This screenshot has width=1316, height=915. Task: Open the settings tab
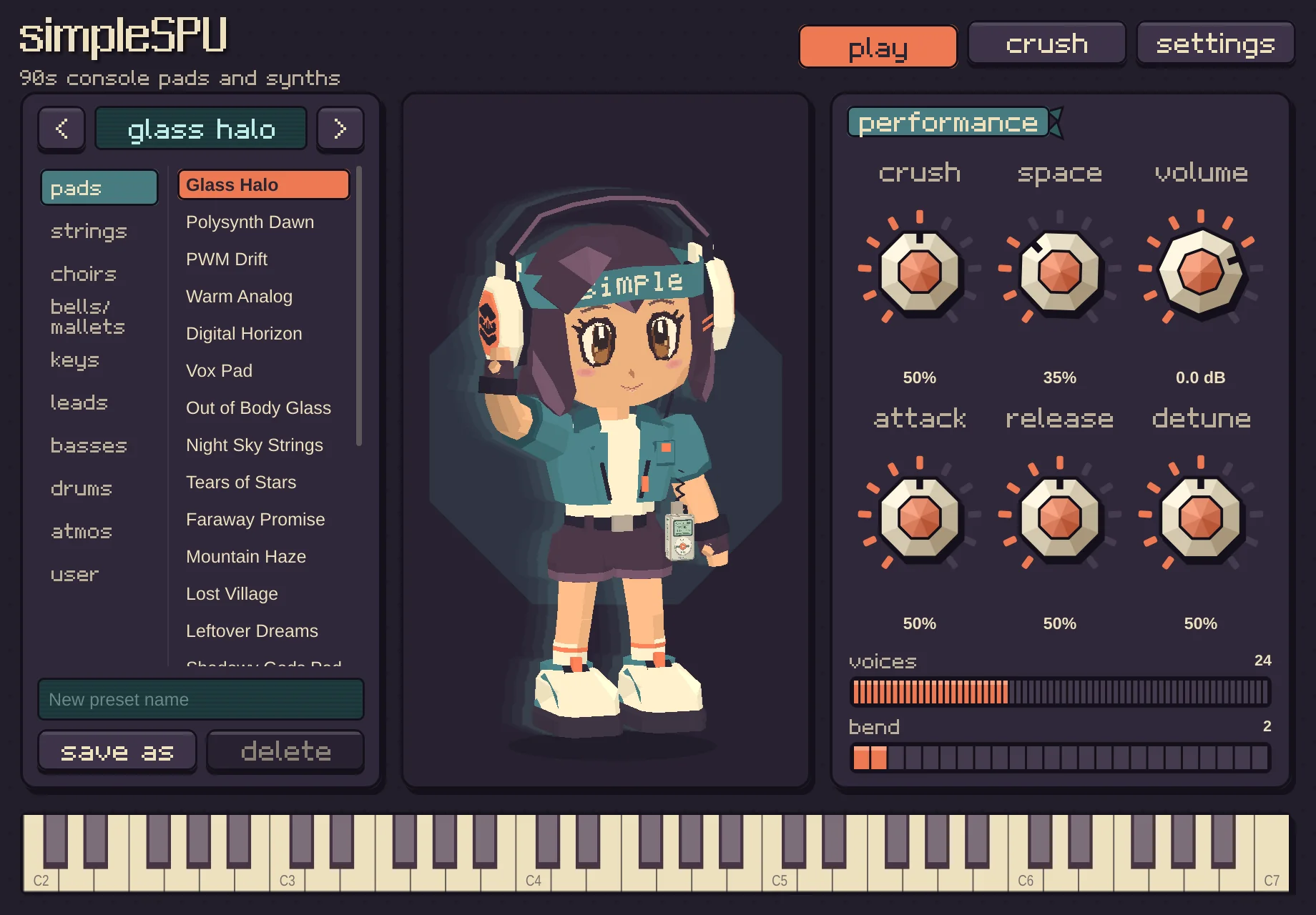[x=1215, y=44]
